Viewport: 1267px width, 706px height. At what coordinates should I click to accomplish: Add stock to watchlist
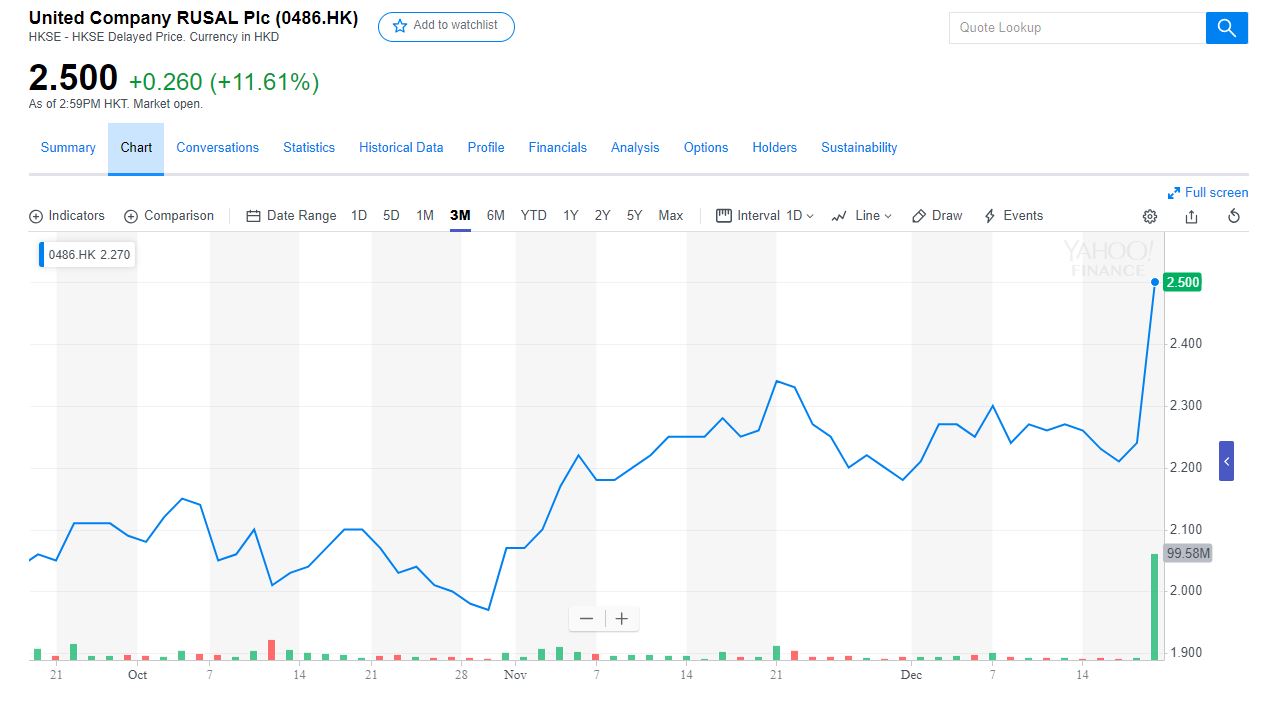tap(446, 26)
